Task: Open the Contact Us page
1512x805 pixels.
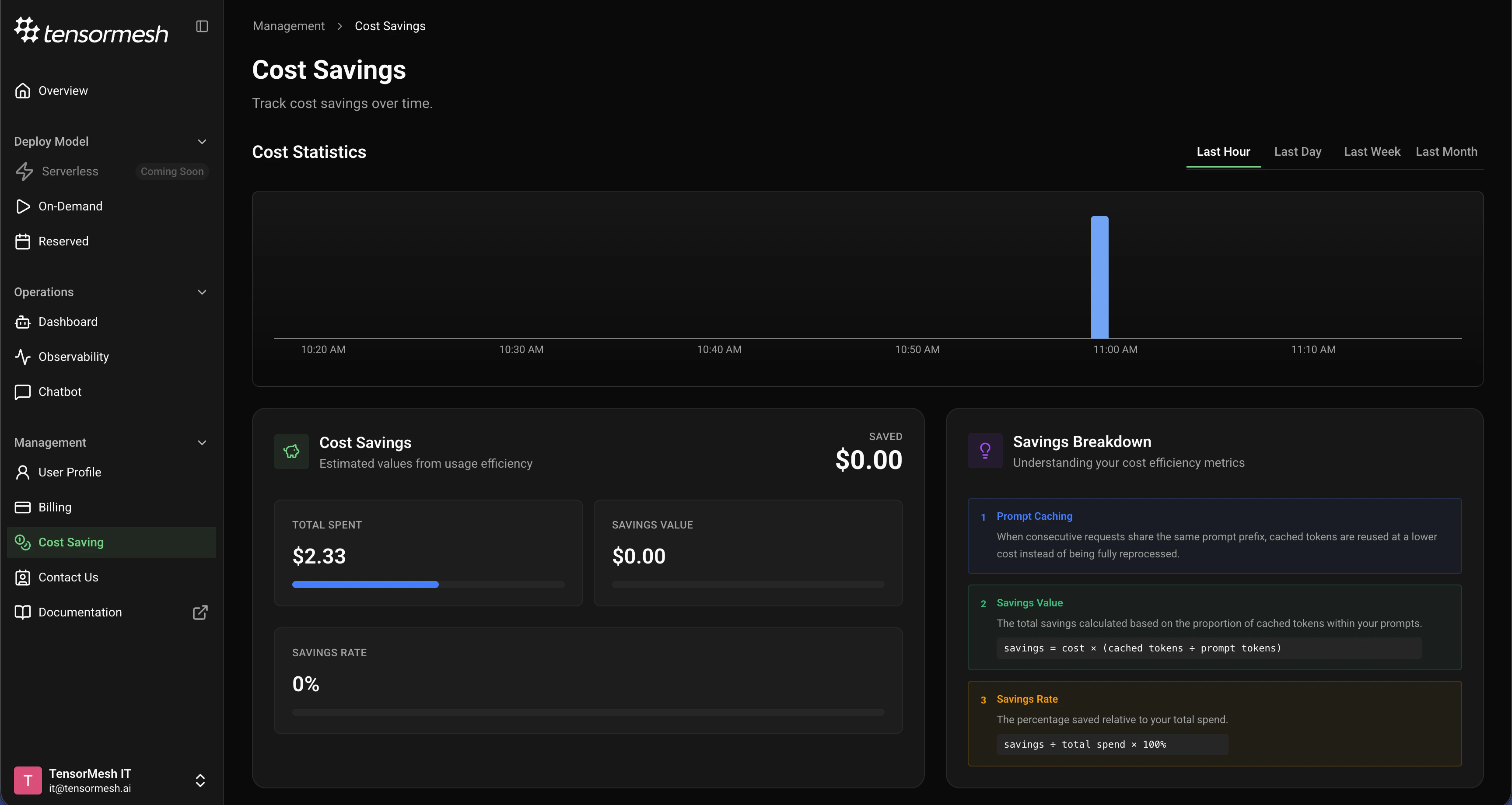Action: coord(68,577)
